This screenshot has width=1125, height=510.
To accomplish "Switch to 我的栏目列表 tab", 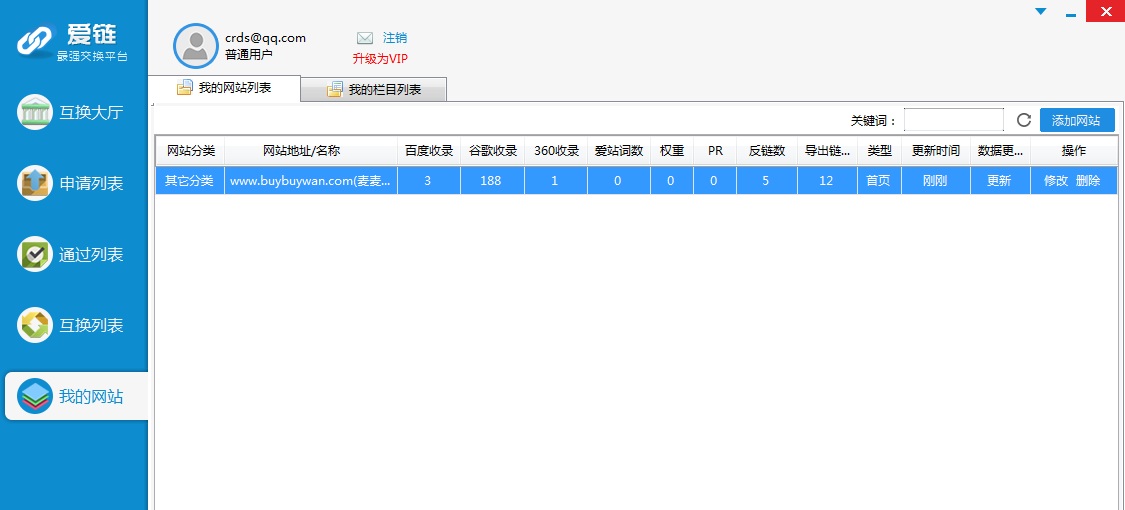I will pyautogui.click(x=374, y=90).
